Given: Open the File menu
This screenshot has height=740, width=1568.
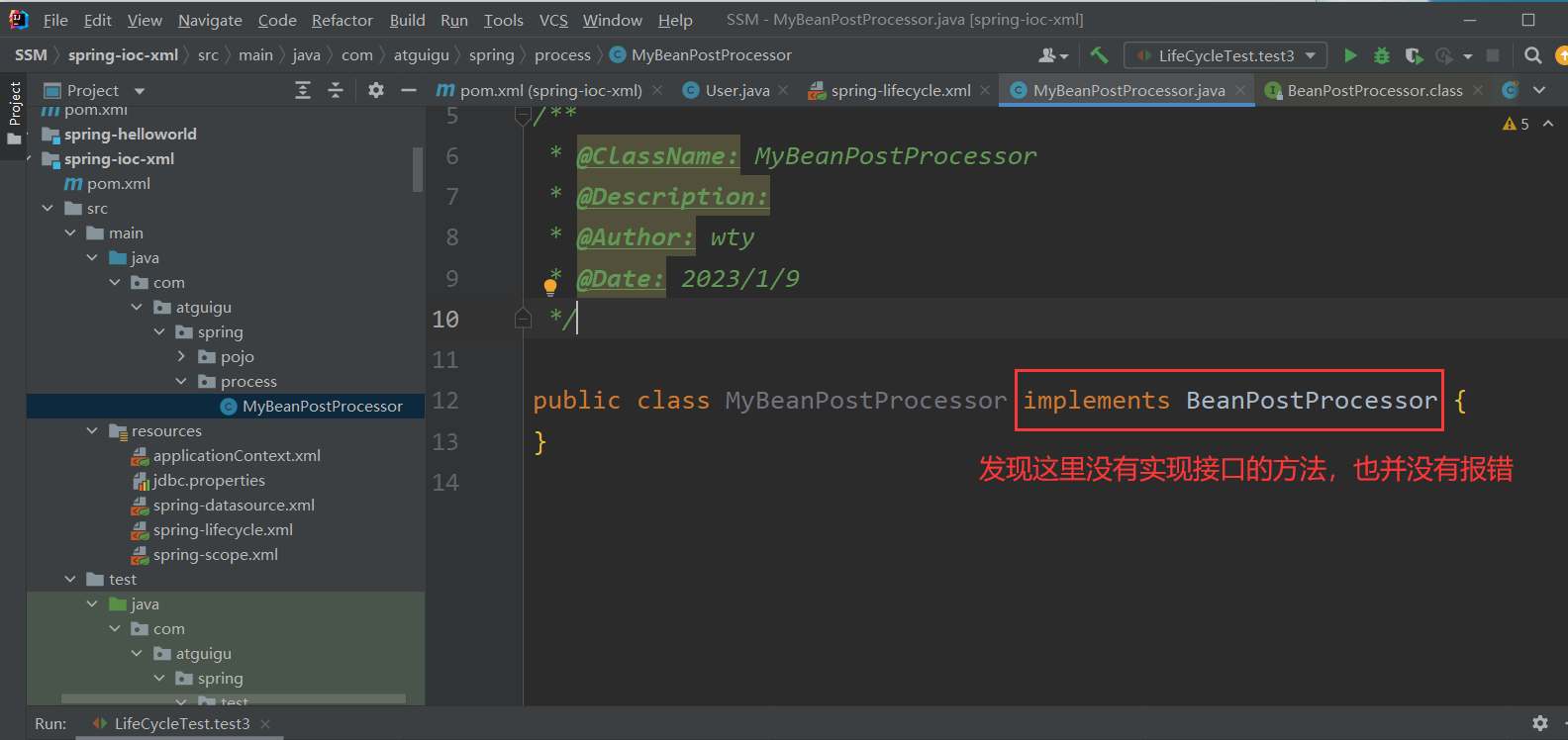Looking at the screenshot, I should (55, 20).
